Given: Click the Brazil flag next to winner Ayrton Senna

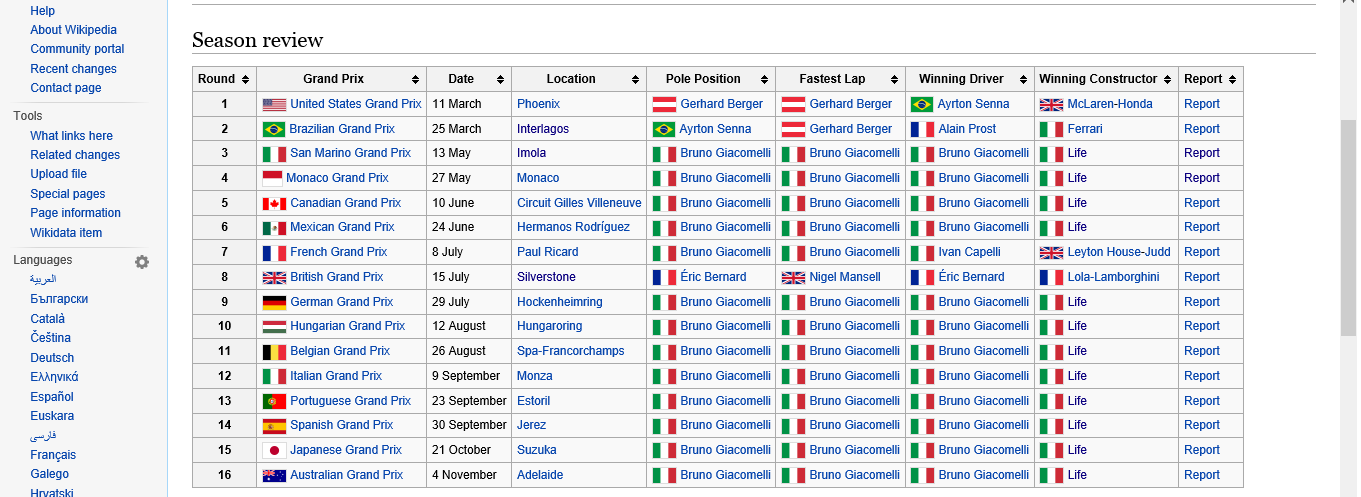Looking at the screenshot, I should tap(922, 104).
